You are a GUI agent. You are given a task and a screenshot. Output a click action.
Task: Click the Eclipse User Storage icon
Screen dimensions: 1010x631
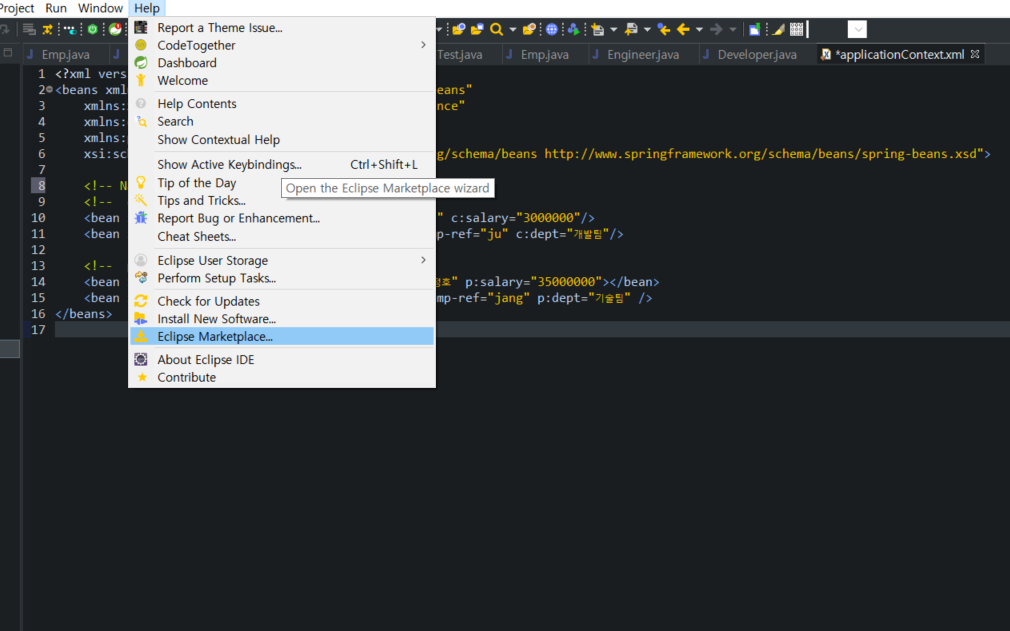tap(140, 260)
